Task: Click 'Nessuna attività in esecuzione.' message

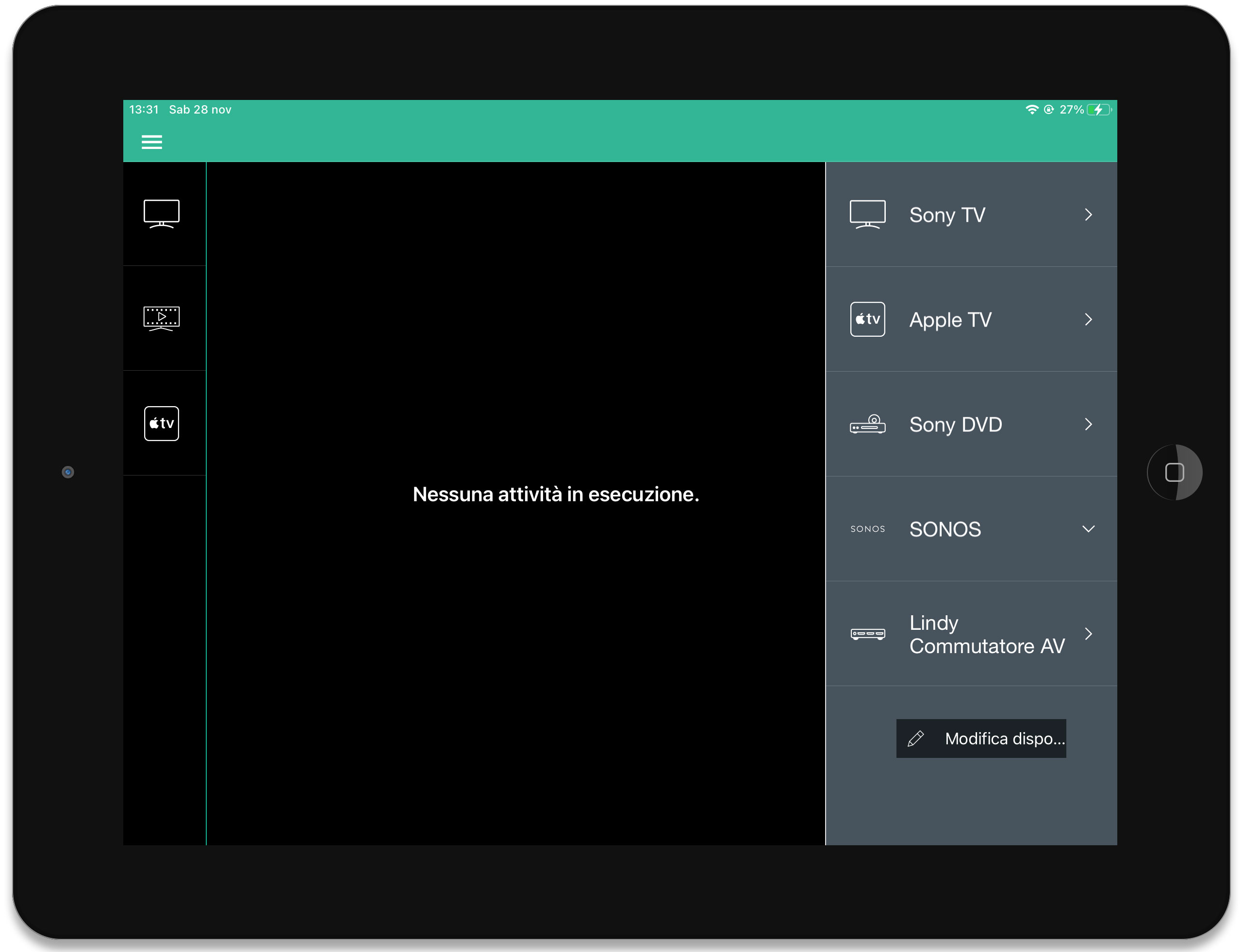Action: point(555,494)
